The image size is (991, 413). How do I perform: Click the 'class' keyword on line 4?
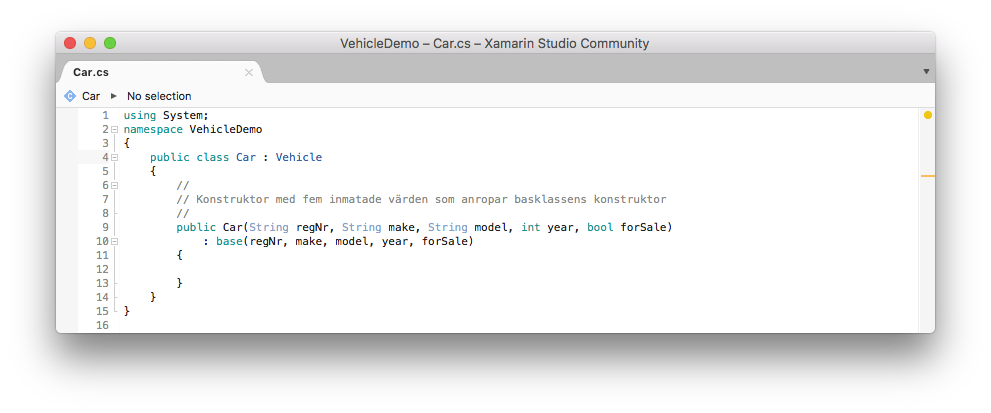213,157
